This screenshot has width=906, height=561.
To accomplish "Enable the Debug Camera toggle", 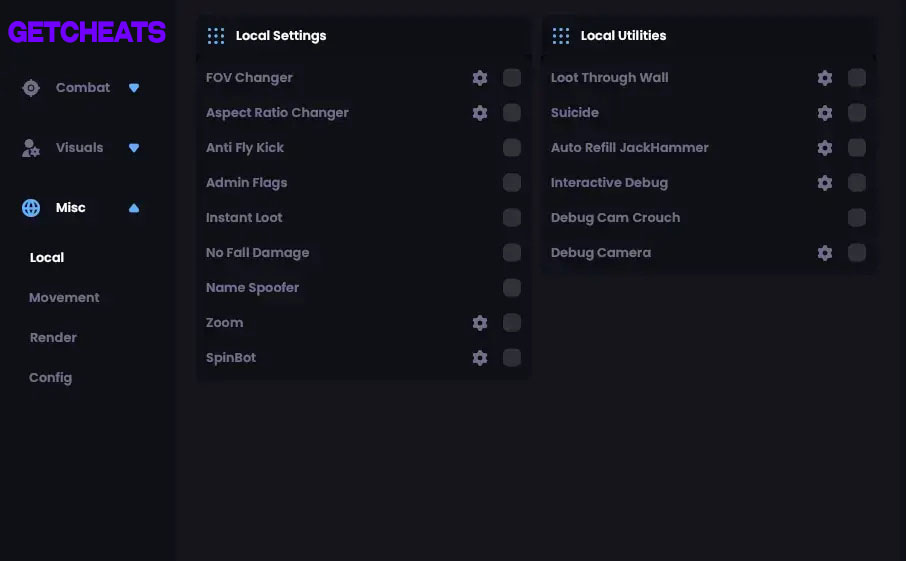I will point(856,252).
